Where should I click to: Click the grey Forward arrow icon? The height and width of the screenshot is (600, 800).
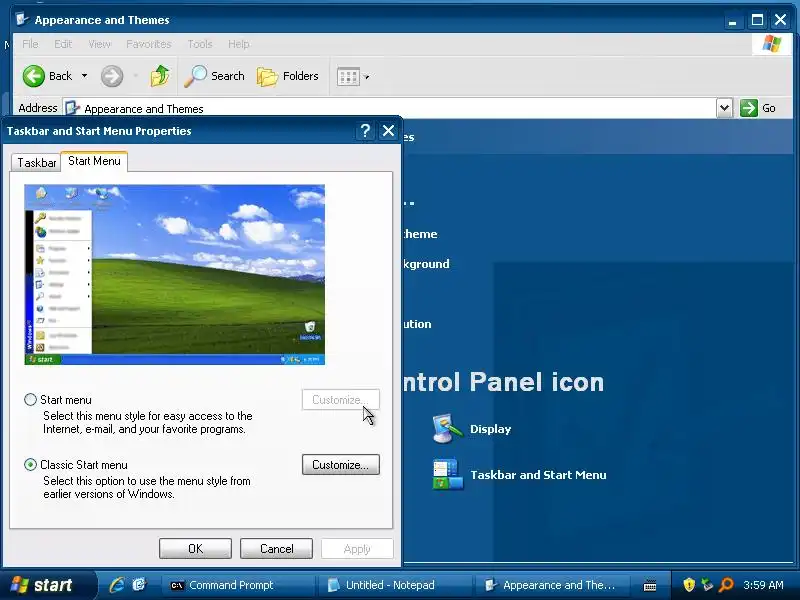111,77
